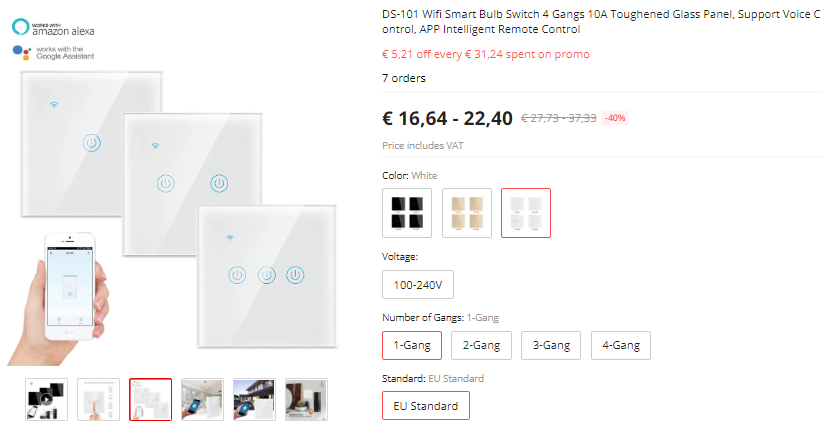View thumbnail of phone in living room
Viewport: 828px width, 433px height.
pos(202,399)
